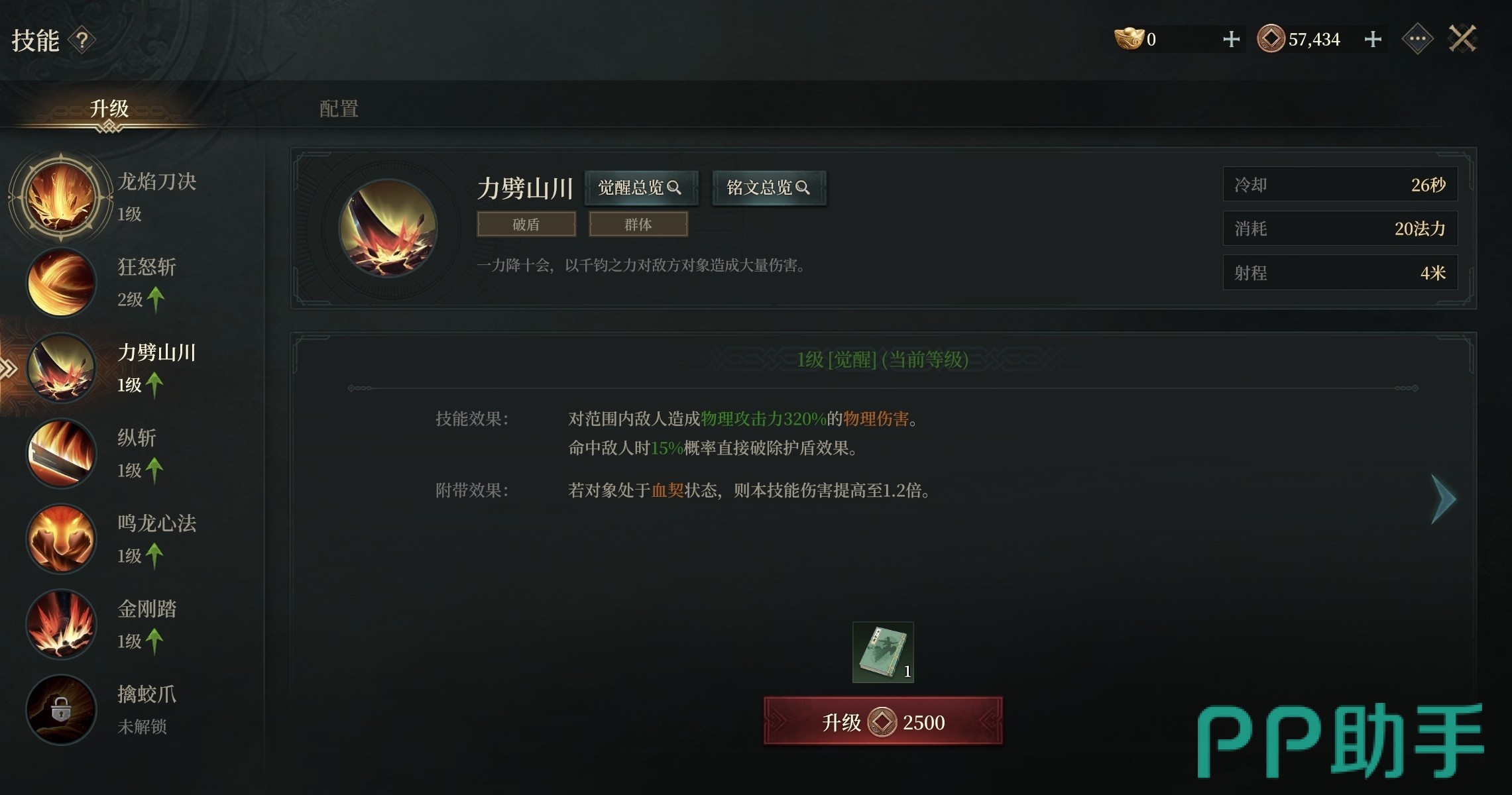Screen dimensions: 1512x795
Task: Select the 鸣龙心法 skill icon
Action: pos(61,539)
